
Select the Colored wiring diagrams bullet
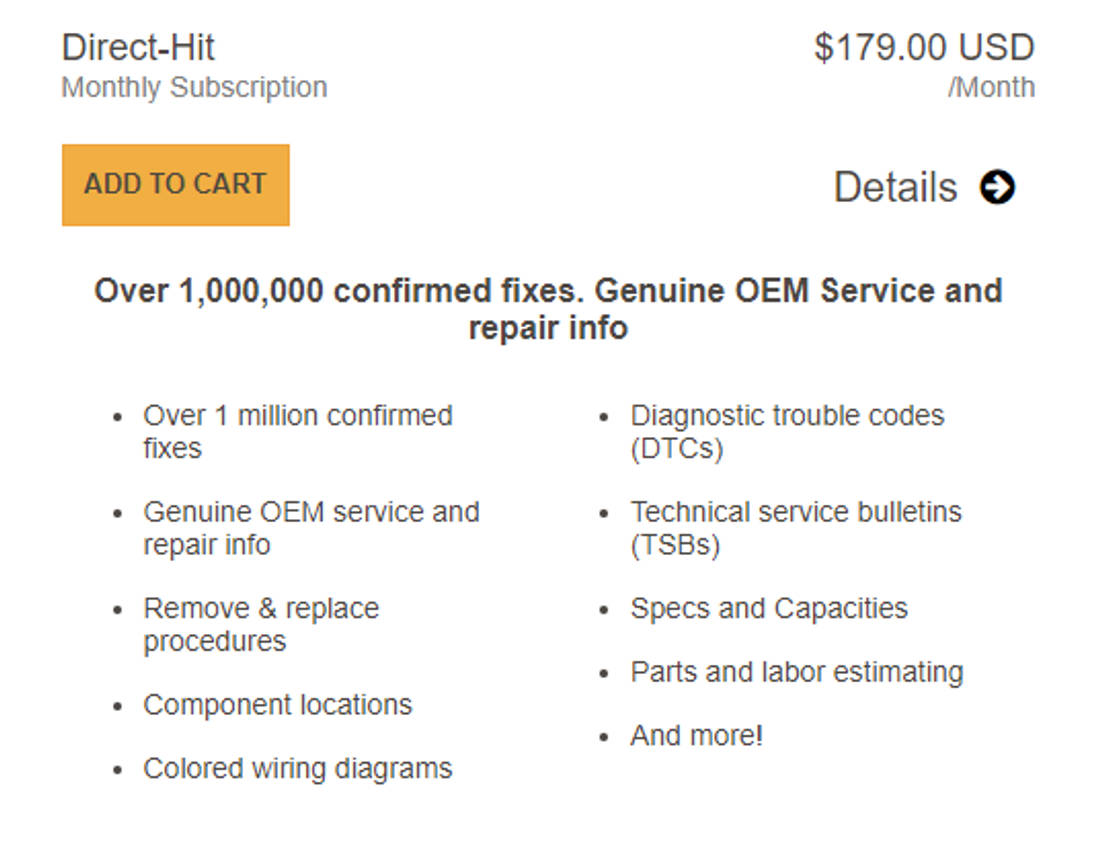297,769
